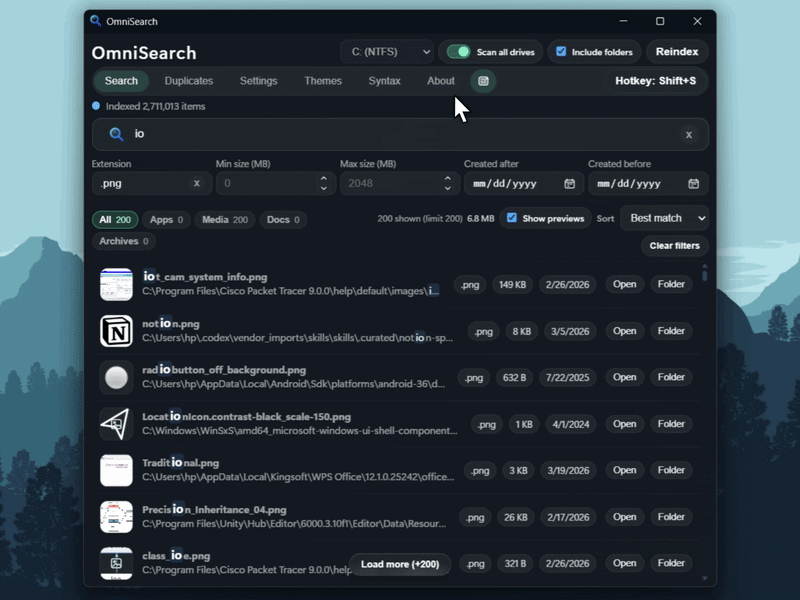Click the Created after date field
Image resolution: width=800 pixels, height=600 pixels.
(524, 184)
